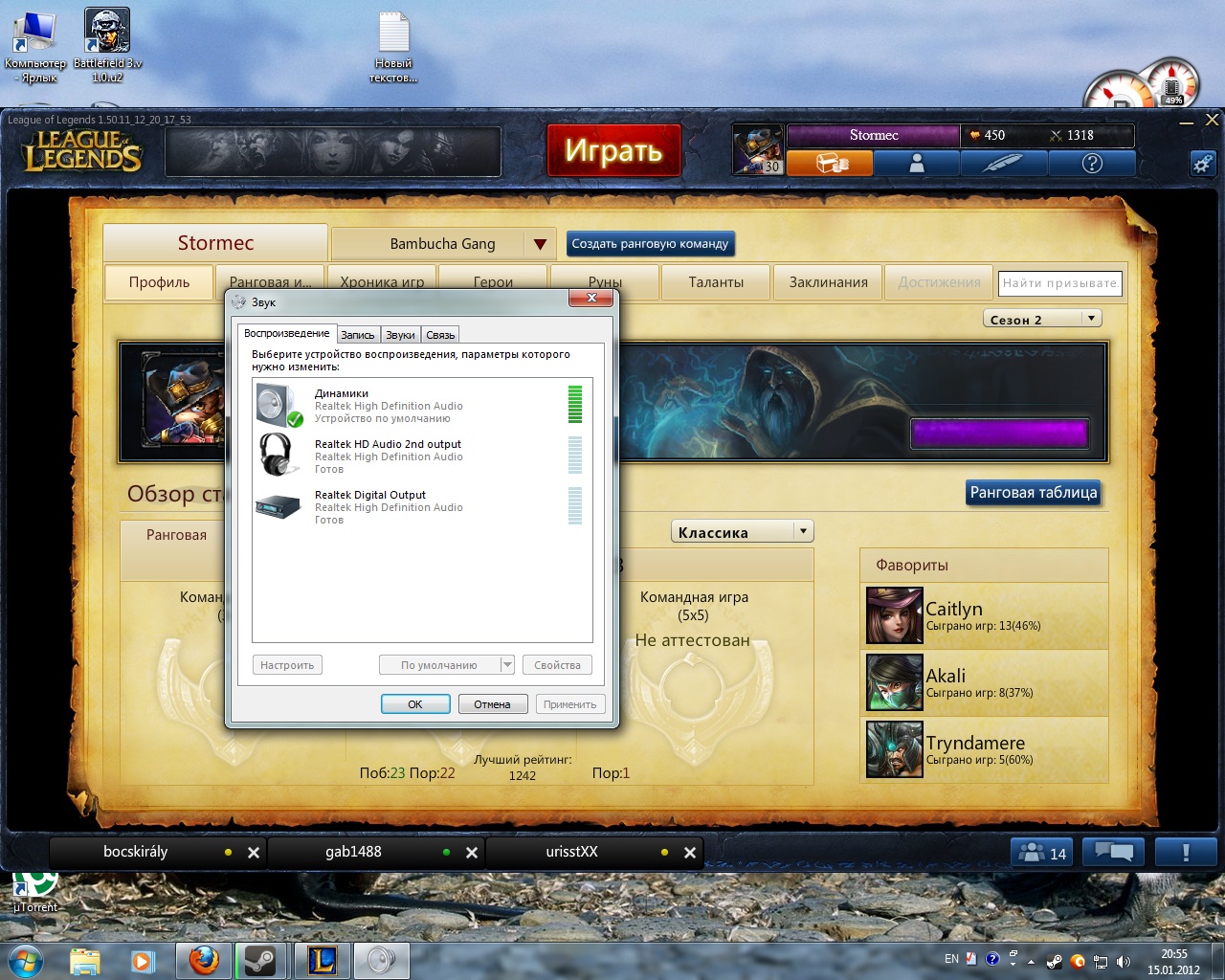Open the store treasure chest icon
Viewport: 1225px width, 980px height.
[x=830, y=164]
